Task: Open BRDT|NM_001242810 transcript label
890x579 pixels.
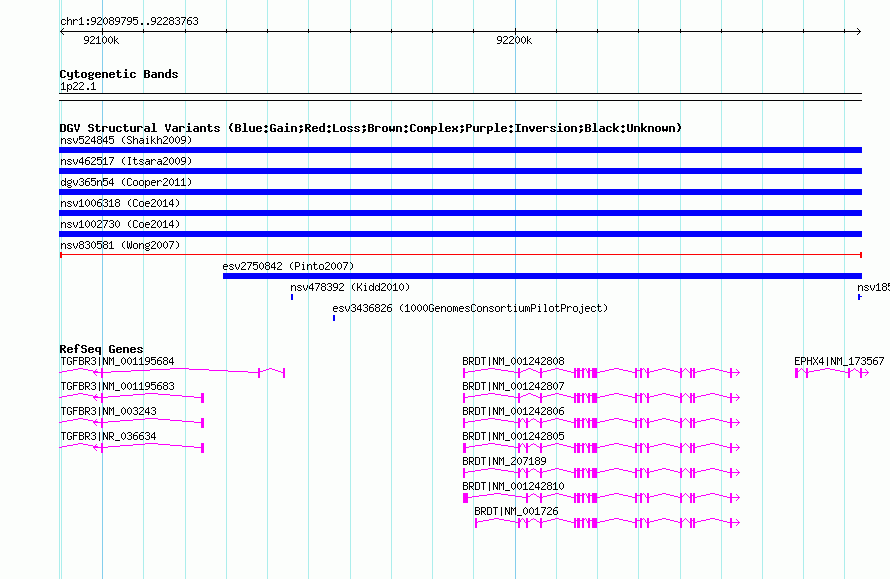Action: (513, 486)
